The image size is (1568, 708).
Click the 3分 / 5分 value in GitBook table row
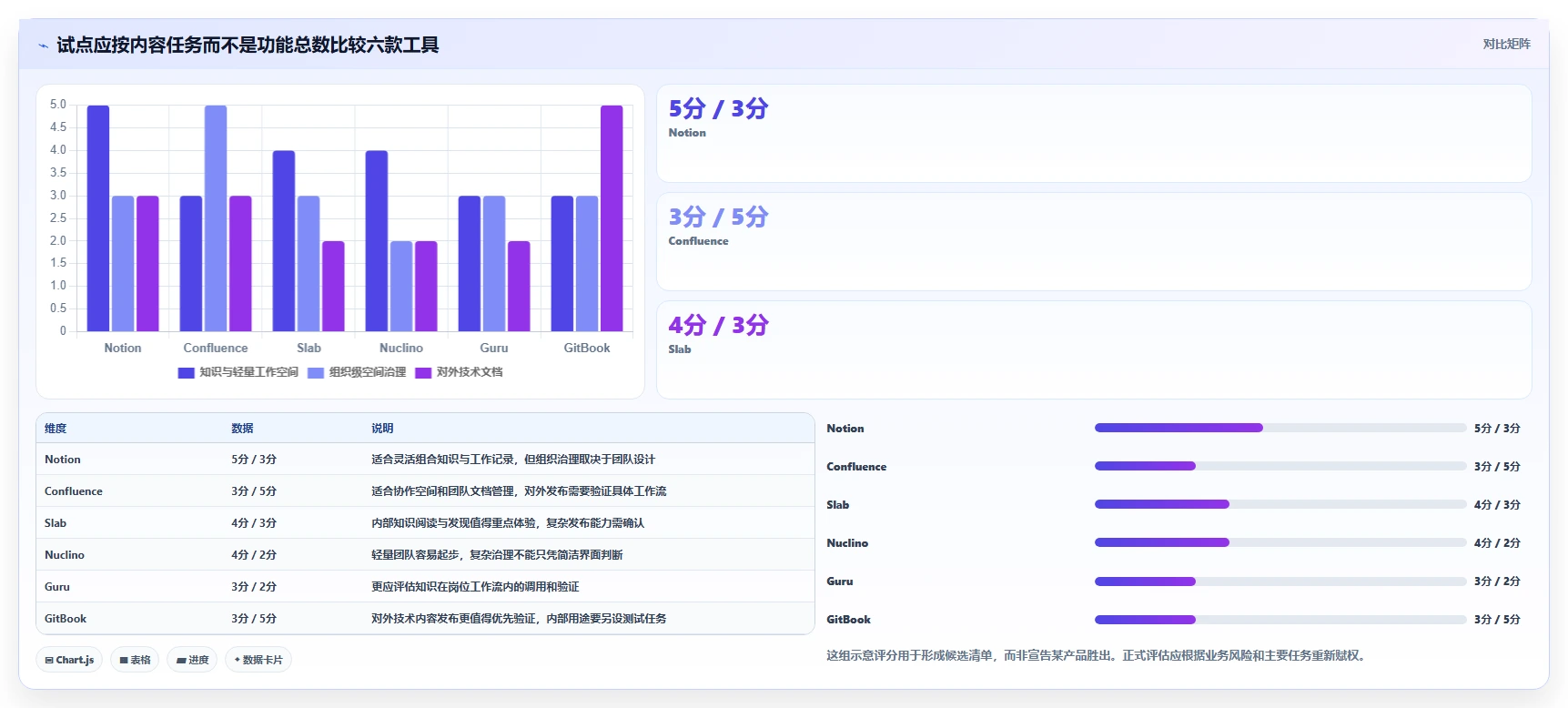click(x=254, y=619)
